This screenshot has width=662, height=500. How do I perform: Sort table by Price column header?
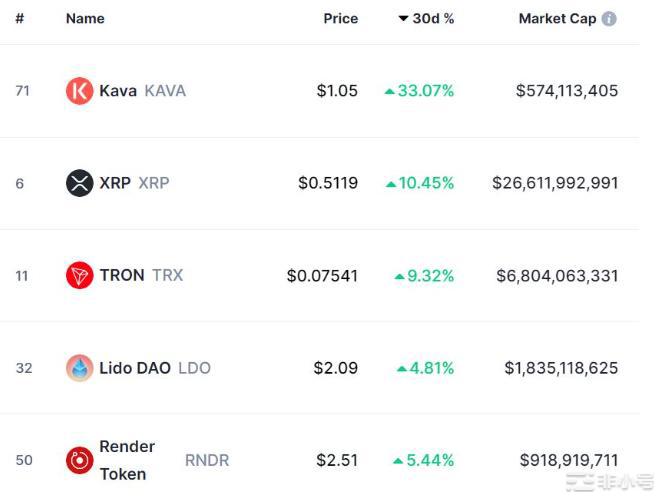[340, 19]
